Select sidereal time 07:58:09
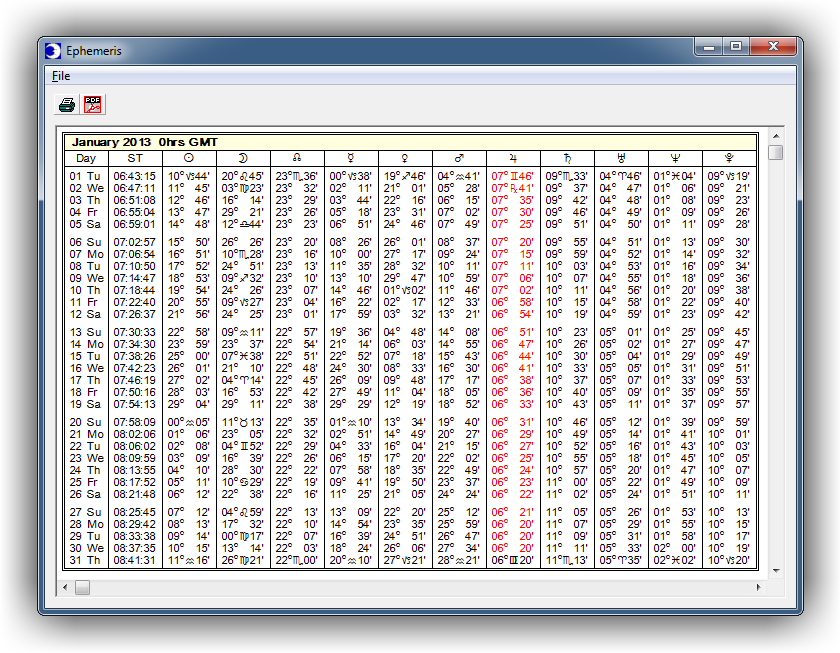Viewport: 840px width, 653px height. click(x=134, y=422)
